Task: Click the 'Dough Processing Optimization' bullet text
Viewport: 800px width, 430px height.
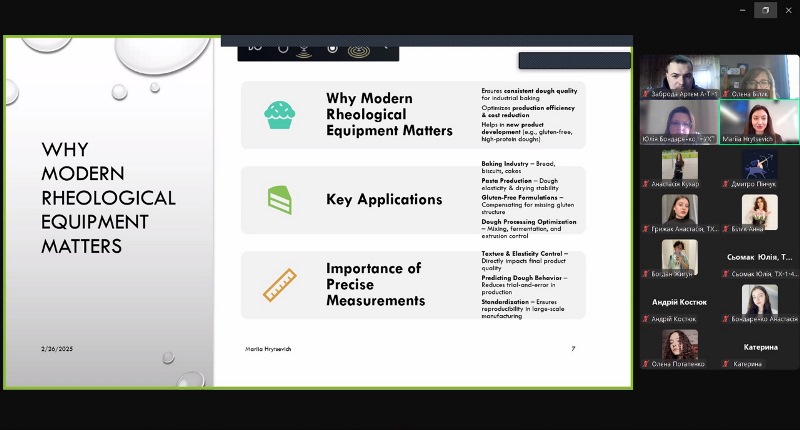Action: click(x=529, y=229)
